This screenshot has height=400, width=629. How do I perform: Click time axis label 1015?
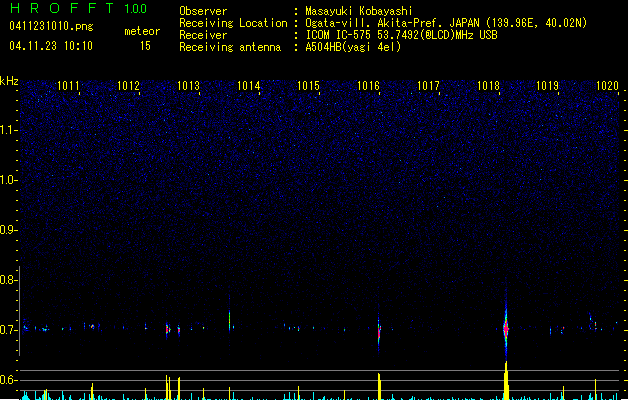pos(308,85)
